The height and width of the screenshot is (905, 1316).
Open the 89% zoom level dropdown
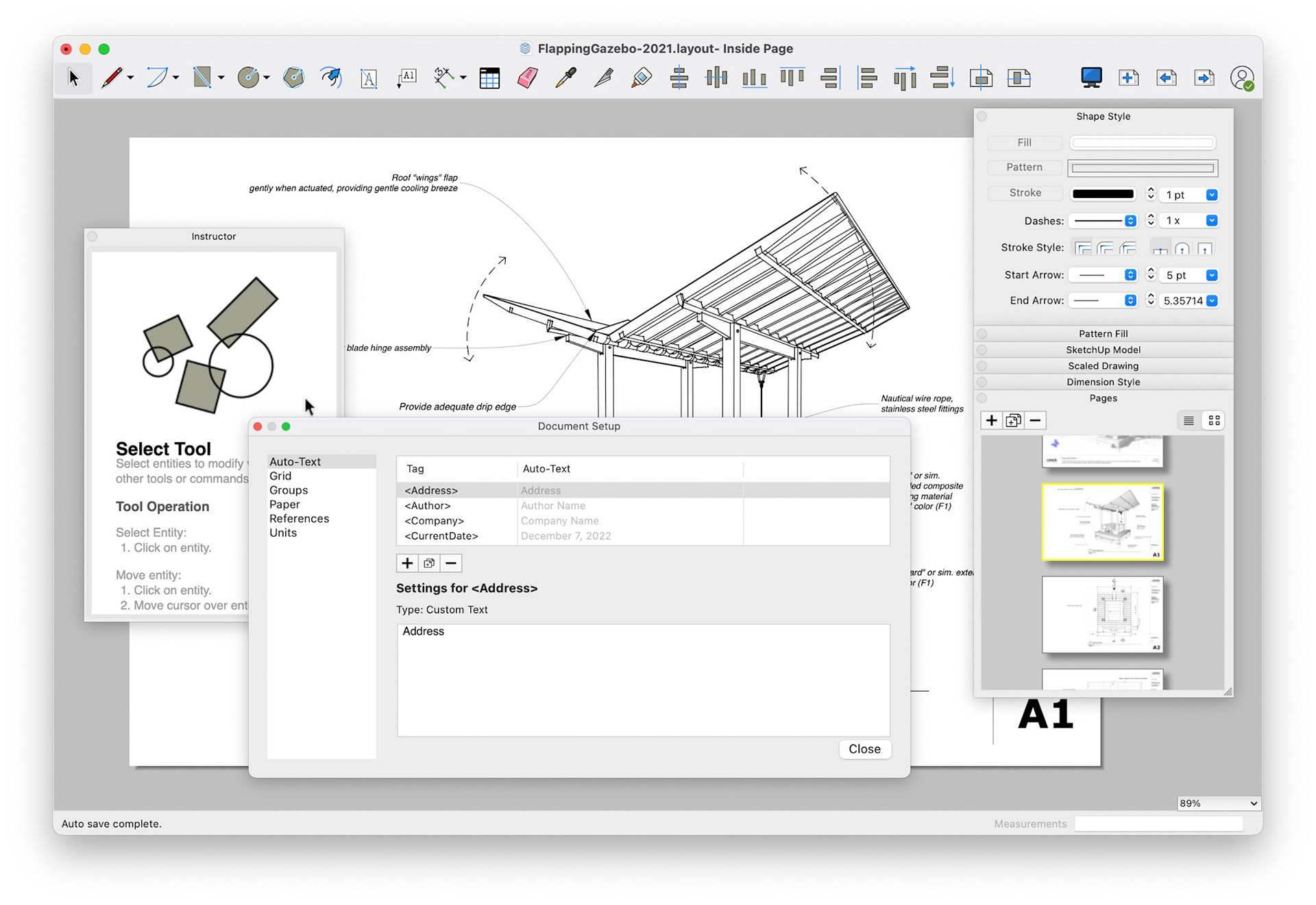(x=1218, y=803)
